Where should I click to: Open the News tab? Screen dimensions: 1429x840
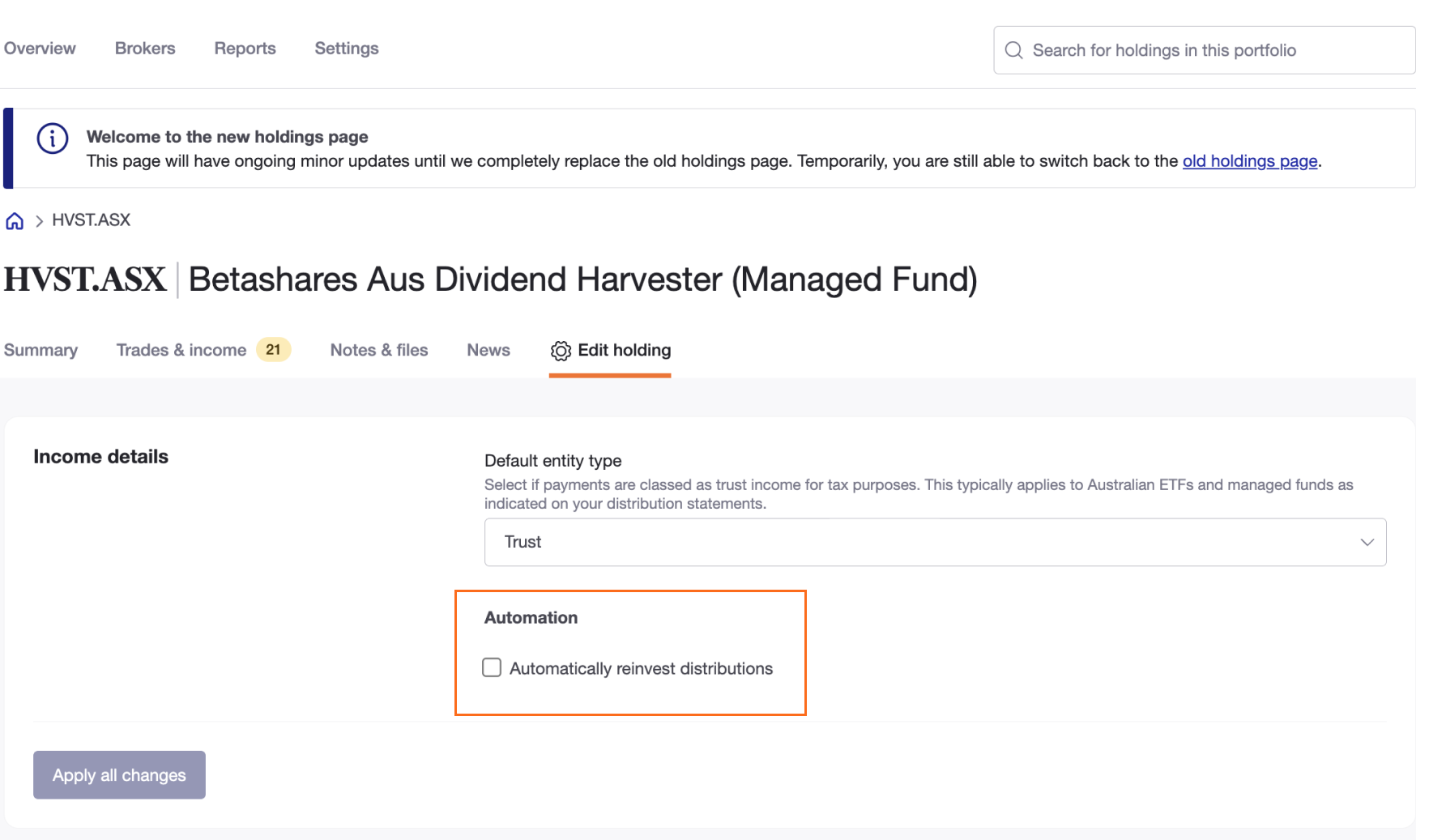(x=488, y=350)
